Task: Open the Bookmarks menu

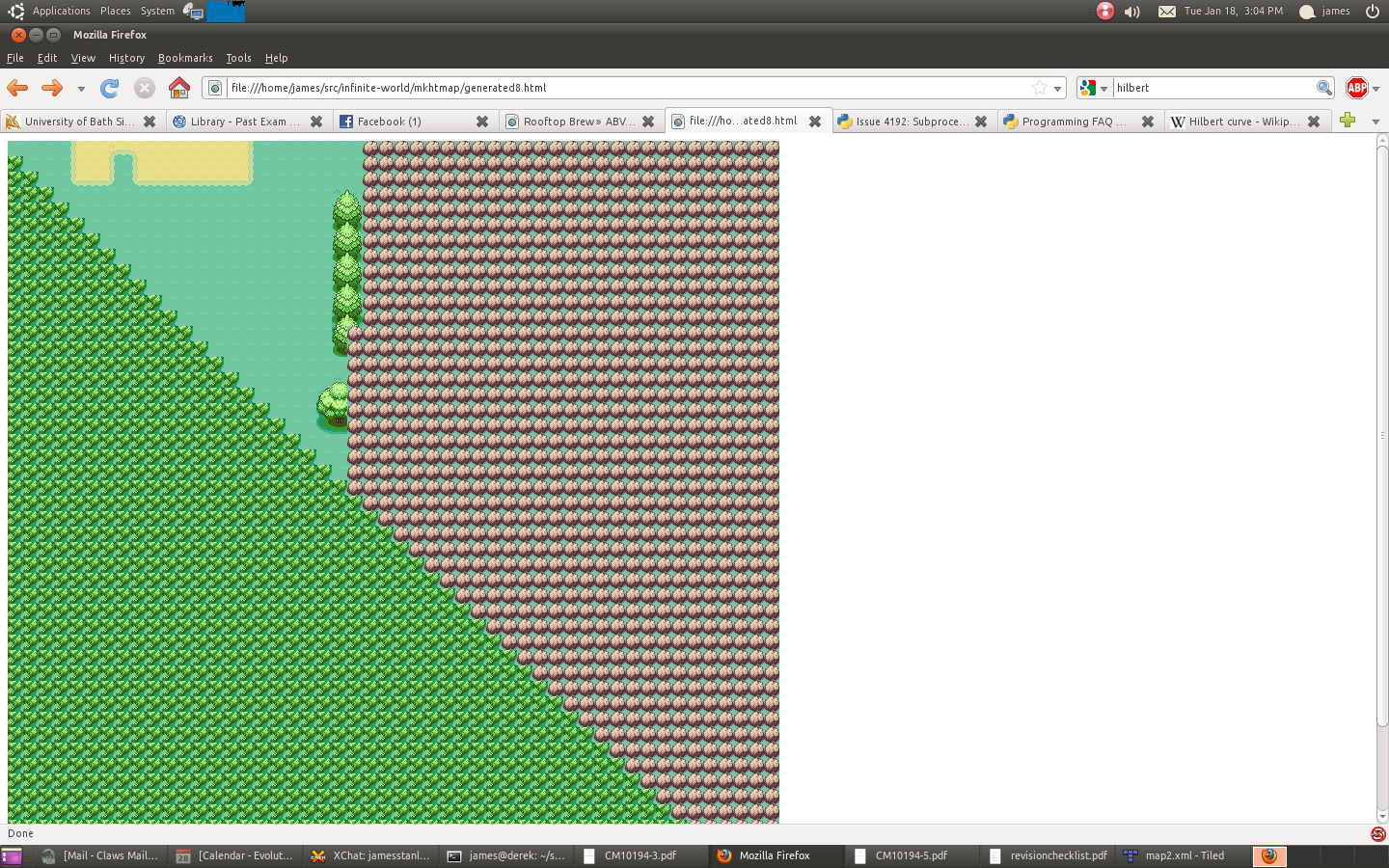Action: (x=185, y=58)
